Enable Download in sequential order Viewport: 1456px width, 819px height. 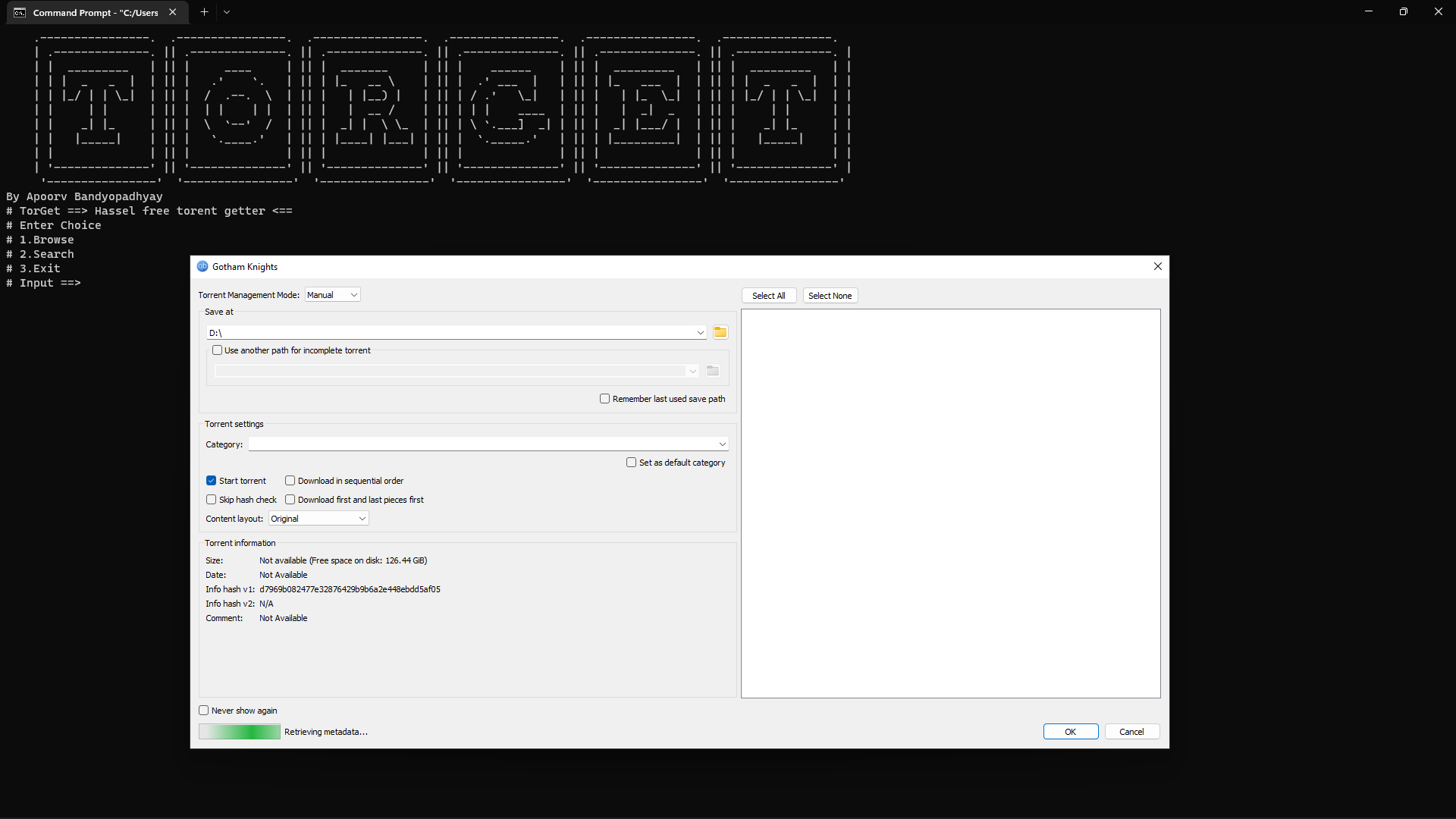(x=290, y=481)
